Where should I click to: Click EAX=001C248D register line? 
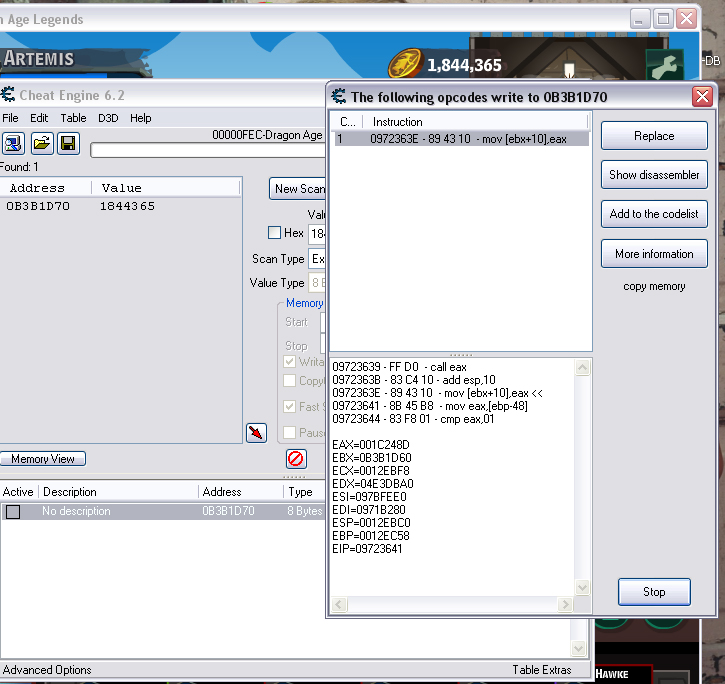click(x=371, y=445)
